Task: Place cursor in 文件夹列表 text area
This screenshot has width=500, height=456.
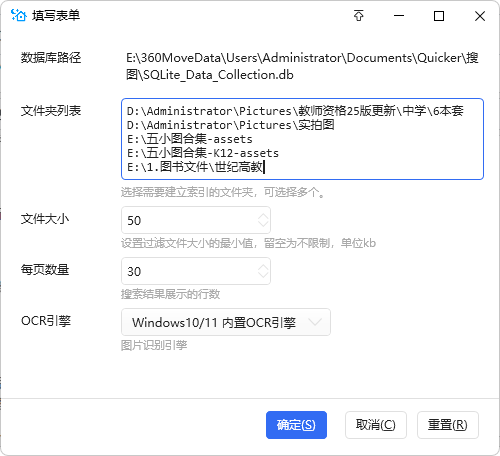Action: 302,139
